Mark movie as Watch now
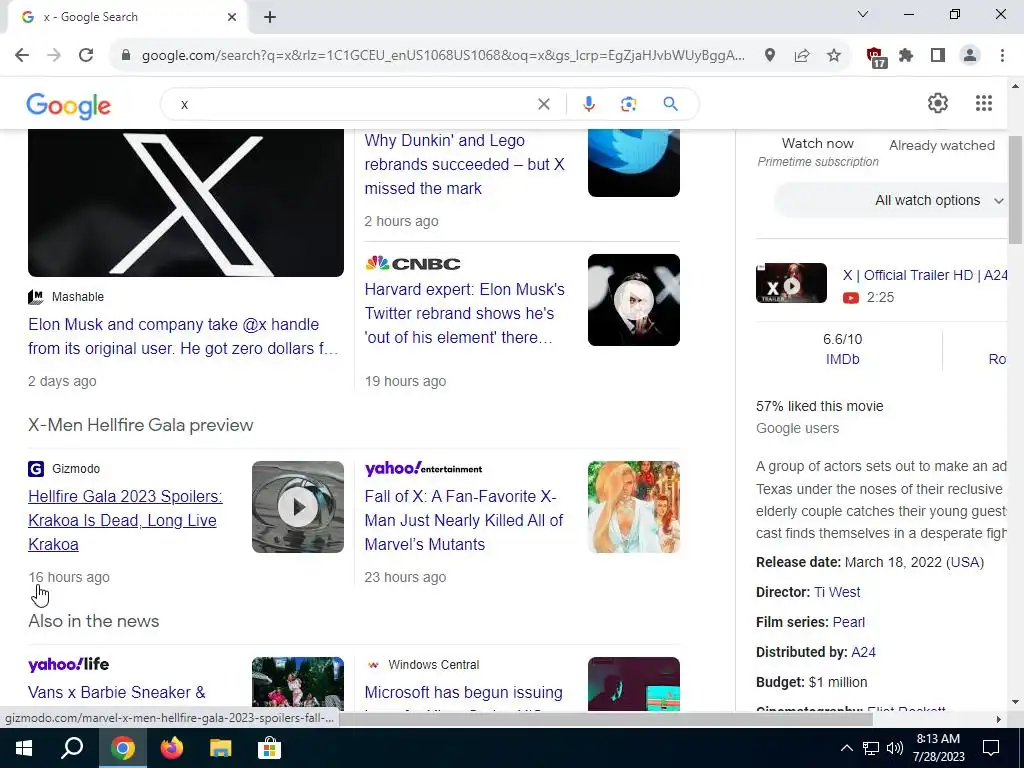The image size is (1024, 768). pyautogui.click(x=818, y=144)
